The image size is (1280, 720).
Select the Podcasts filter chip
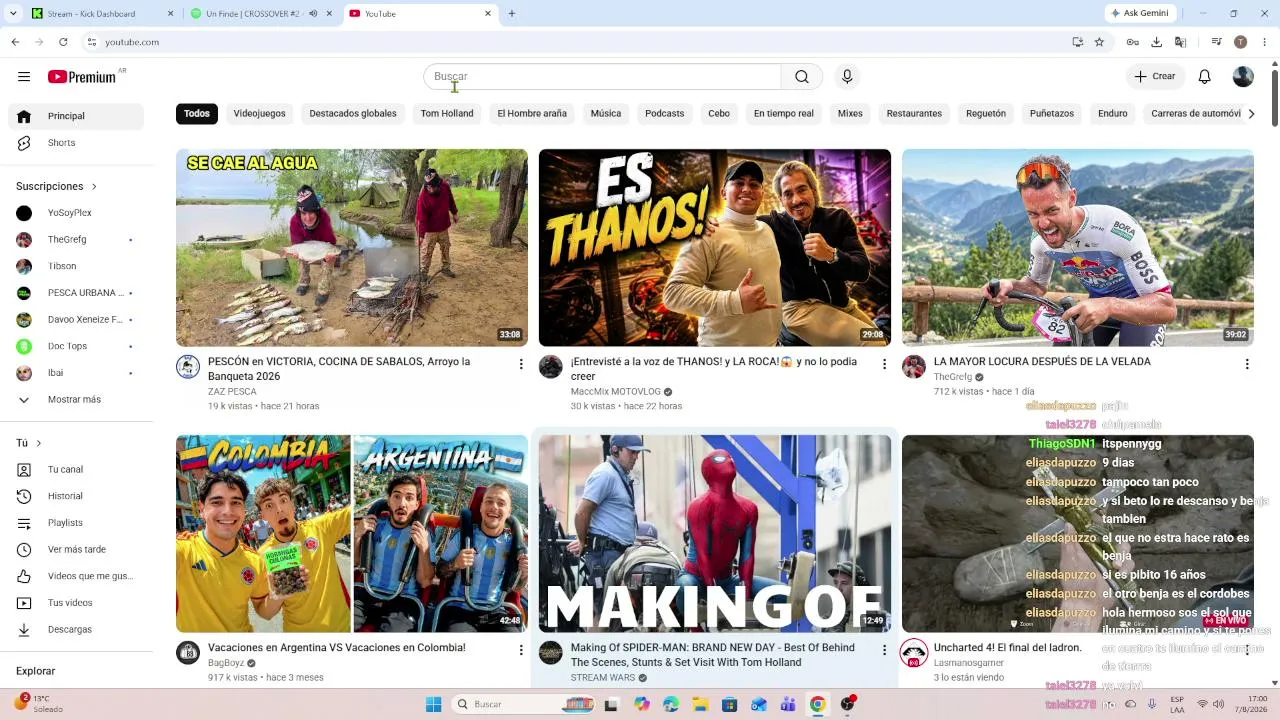(x=665, y=114)
